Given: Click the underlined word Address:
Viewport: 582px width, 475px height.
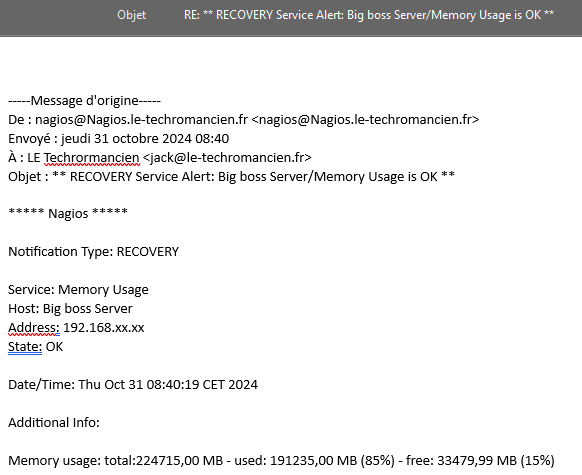Looking at the screenshot, I should coord(34,328).
